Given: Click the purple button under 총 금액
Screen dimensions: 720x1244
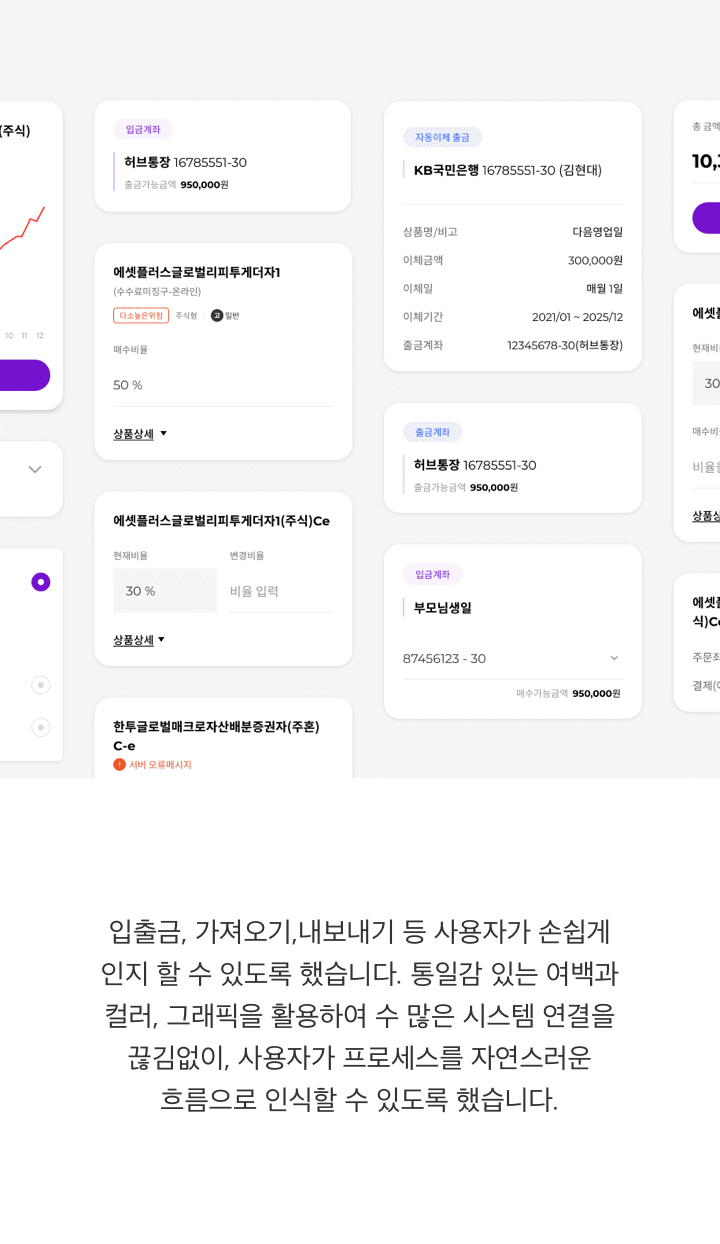Looking at the screenshot, I should (x=706, y=218).
